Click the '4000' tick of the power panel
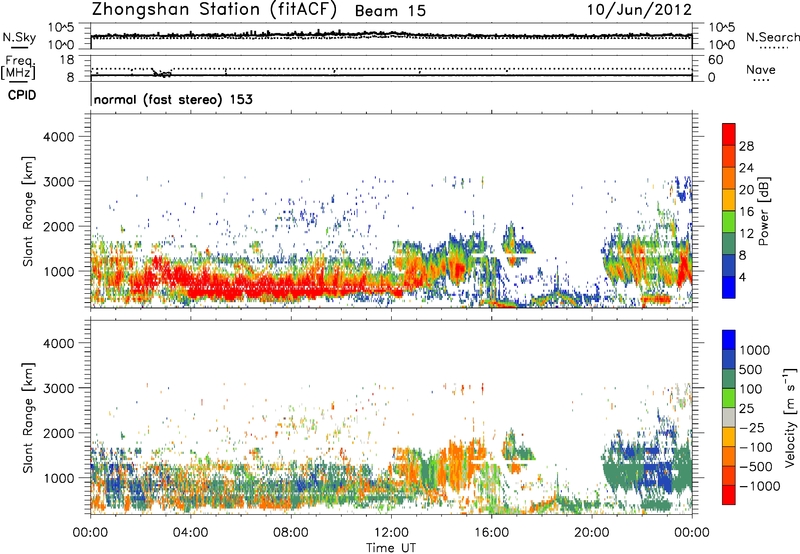Viewport: 800px width, 554px height. click(58, 137)
